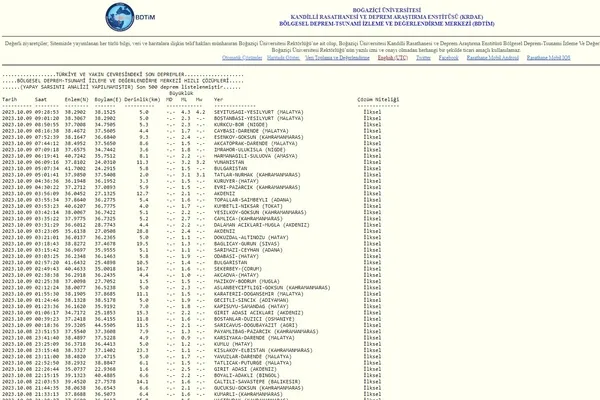Select TATLICAK-PUTURGE (MALATYA) location text
The height and width of the screenshot is (400, 600).
click(x=253, y=363)
